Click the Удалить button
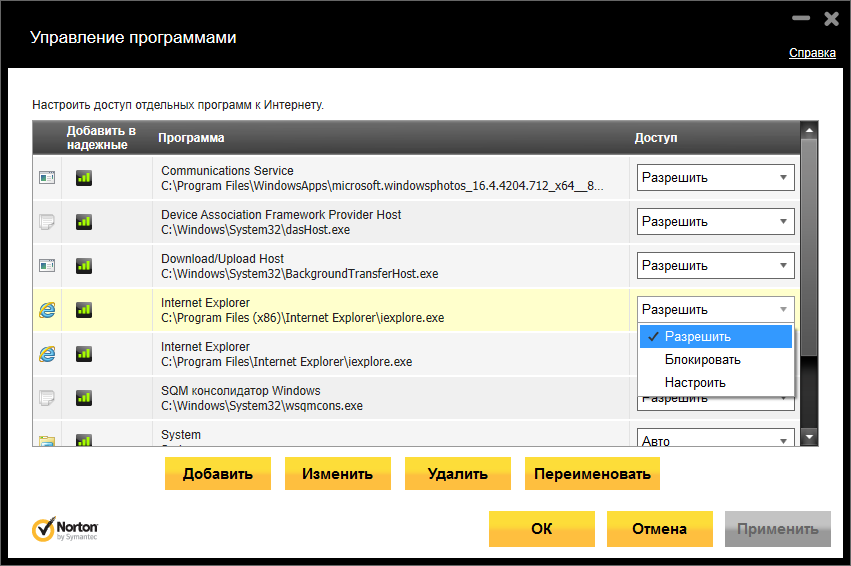 click(458, 474)
